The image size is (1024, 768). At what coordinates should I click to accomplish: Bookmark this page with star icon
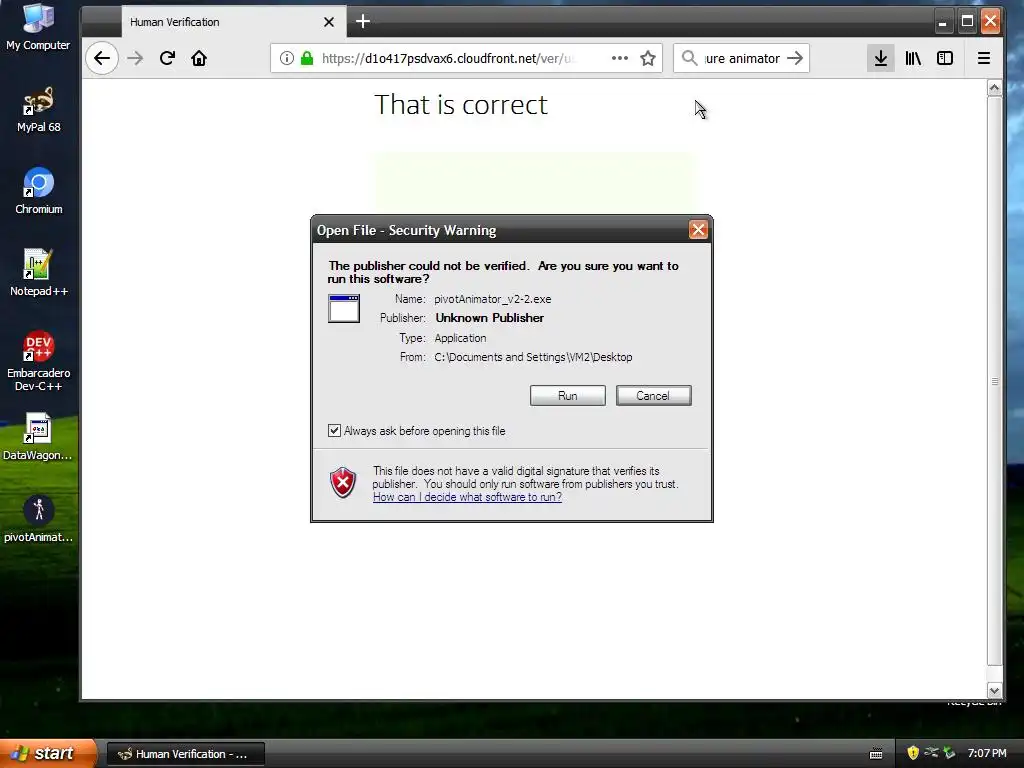point(648,58)
